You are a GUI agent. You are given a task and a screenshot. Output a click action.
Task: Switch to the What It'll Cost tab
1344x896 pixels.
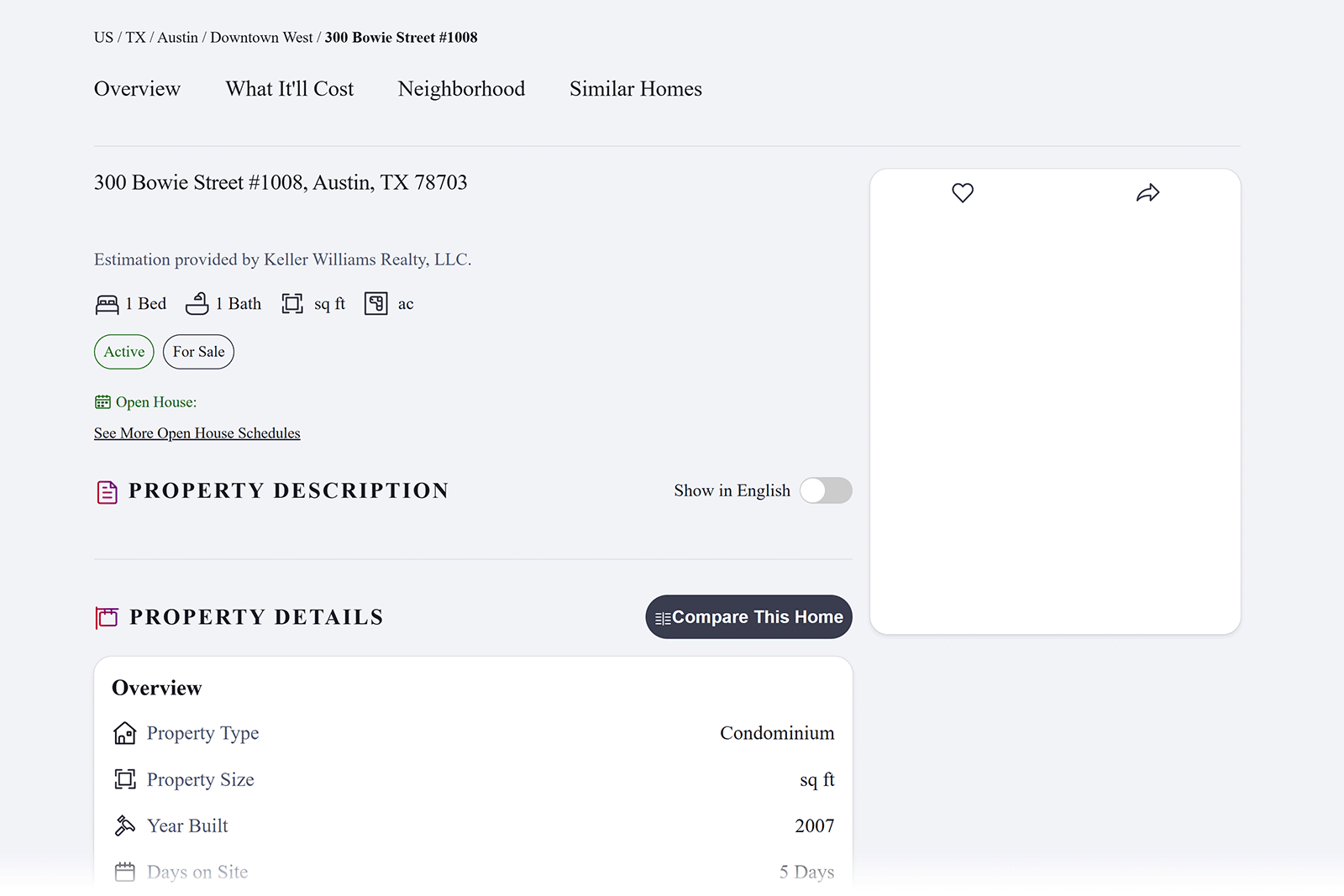pos(289,89)
